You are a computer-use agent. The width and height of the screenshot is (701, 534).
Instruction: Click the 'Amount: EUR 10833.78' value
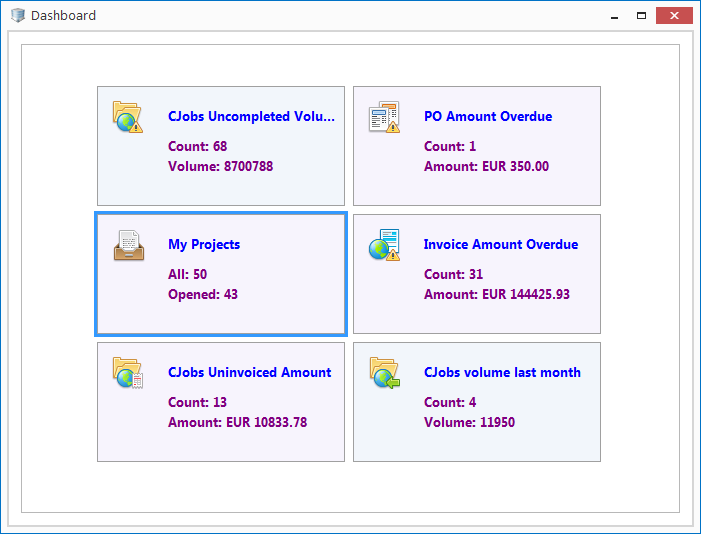click(x=237, y=422)
